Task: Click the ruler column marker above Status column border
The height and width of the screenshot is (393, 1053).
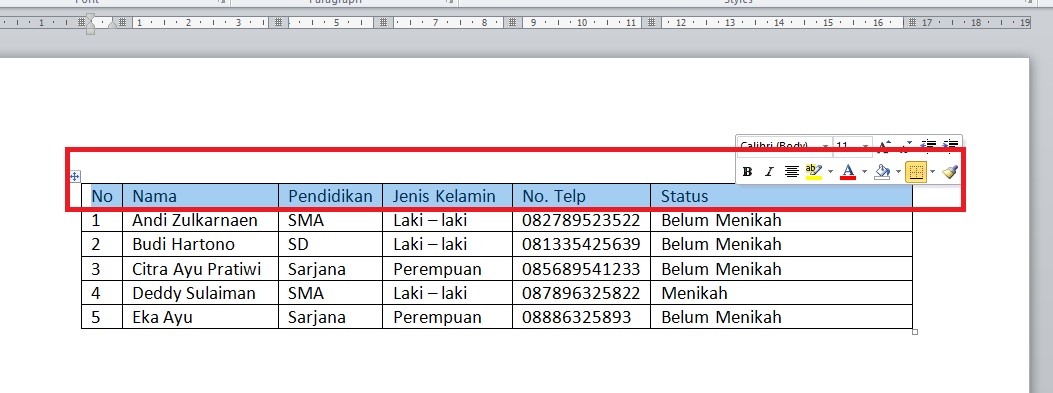Action: pos(650,23)
